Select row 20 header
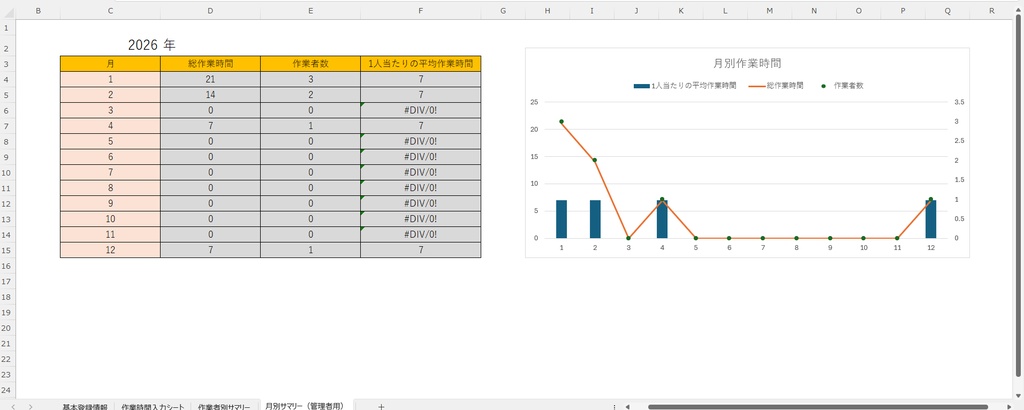The image size is (1024, 410). (x=7, y=328)
